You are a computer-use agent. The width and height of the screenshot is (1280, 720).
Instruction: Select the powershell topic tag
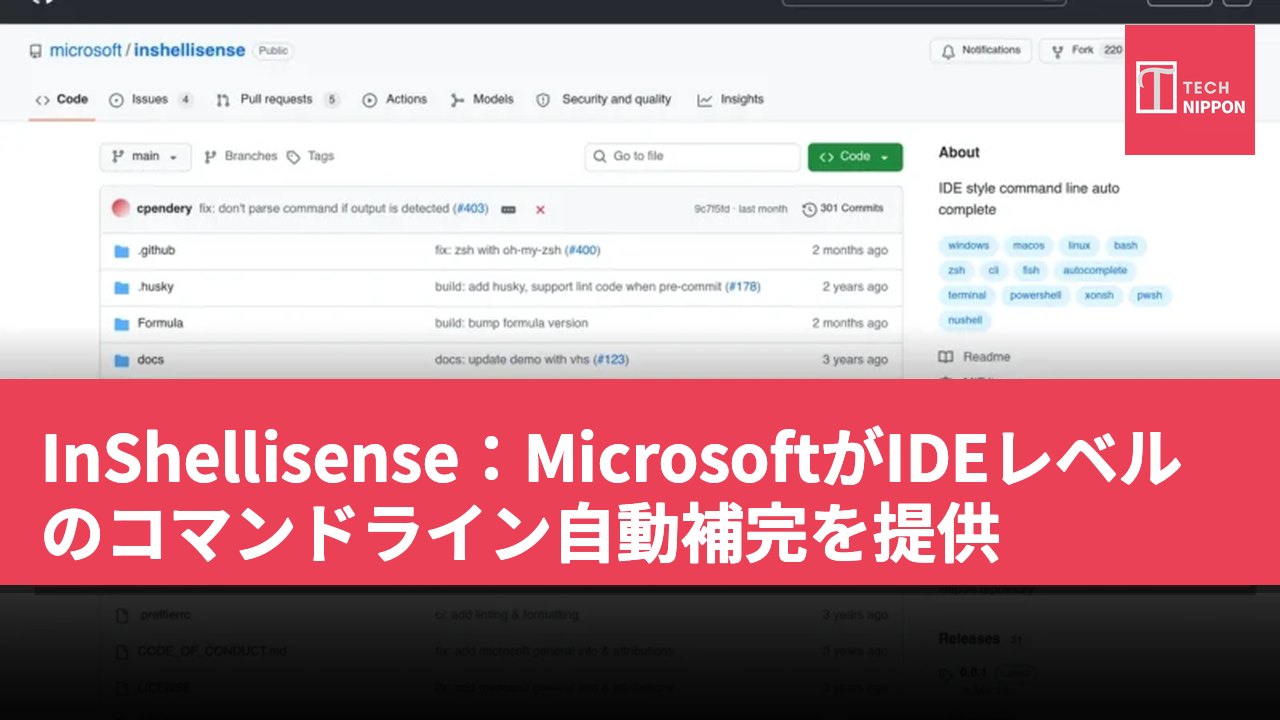pos(1035,296)
